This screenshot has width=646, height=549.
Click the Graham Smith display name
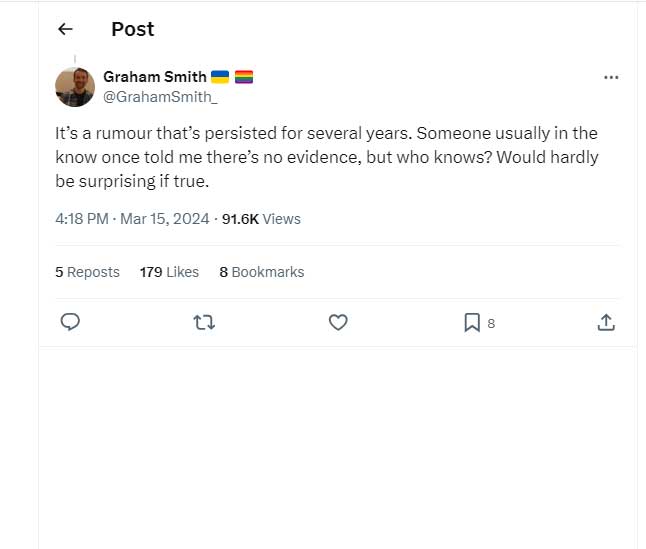pyautogui.click(x=155, y=76)
